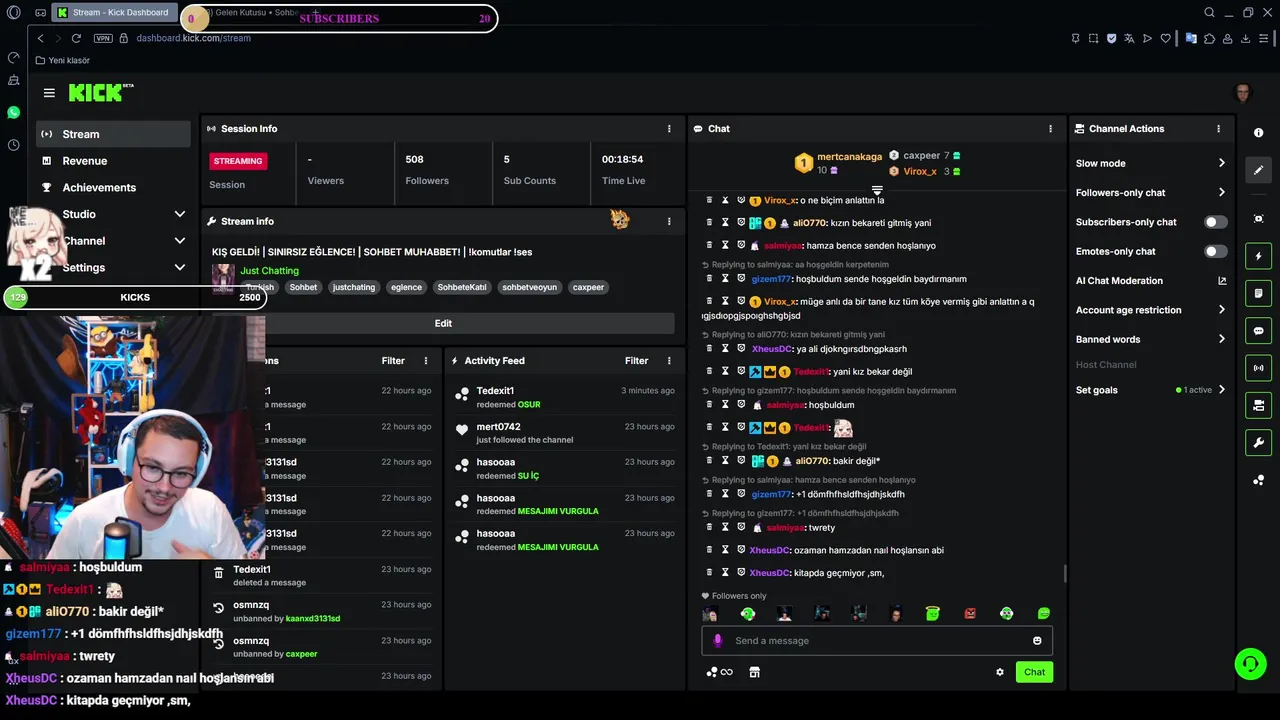Expand the Studio sidebar section
Viewport: 1280px width, 720px height.
[x=180, y=214]
